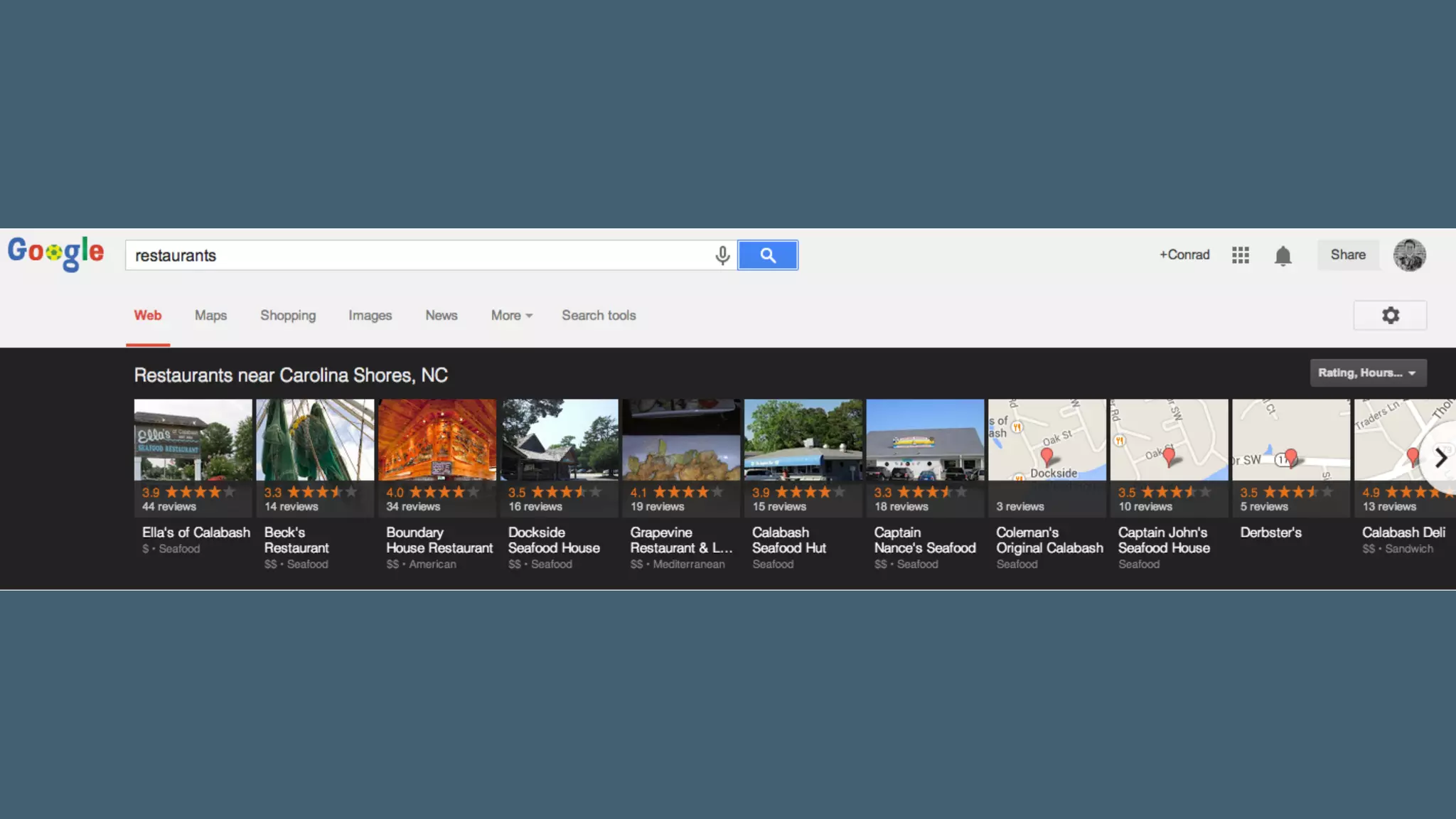Viewport: 1456px width, 819px height.
Task: Click the restaurants search input field
Action: coord(419,256)
